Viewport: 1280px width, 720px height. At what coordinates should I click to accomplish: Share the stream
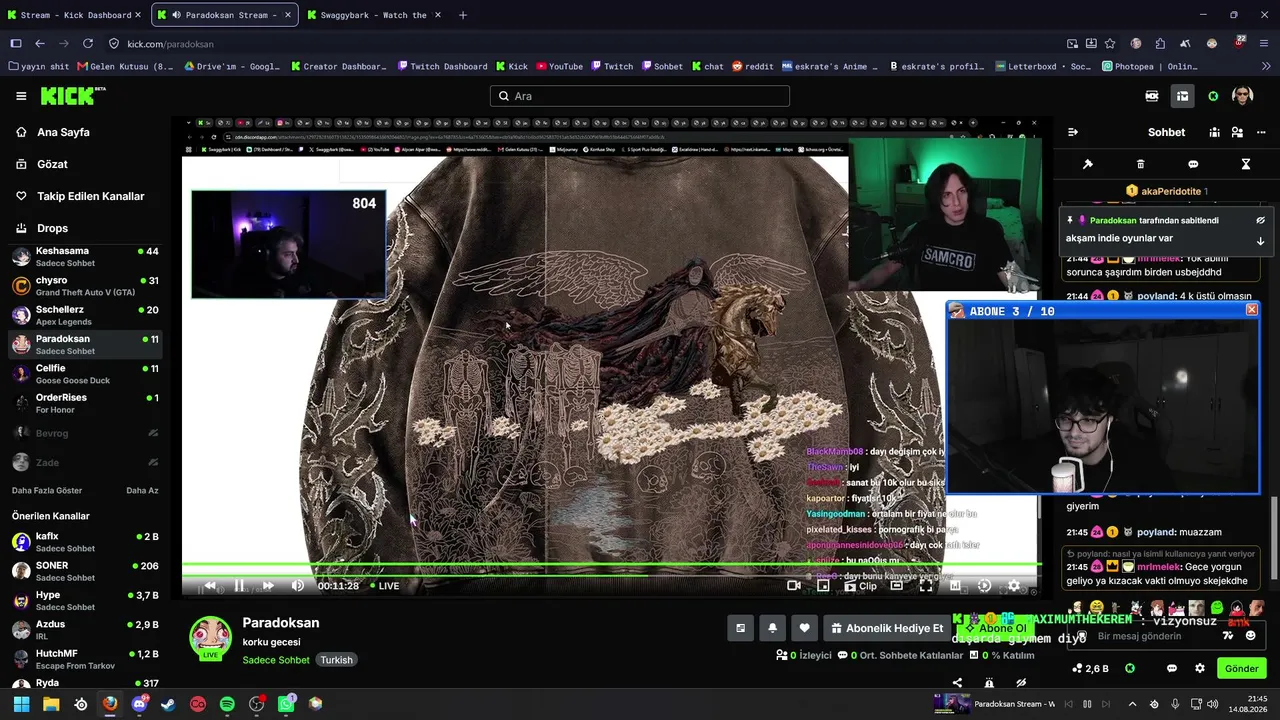click(x=957, y=683)
